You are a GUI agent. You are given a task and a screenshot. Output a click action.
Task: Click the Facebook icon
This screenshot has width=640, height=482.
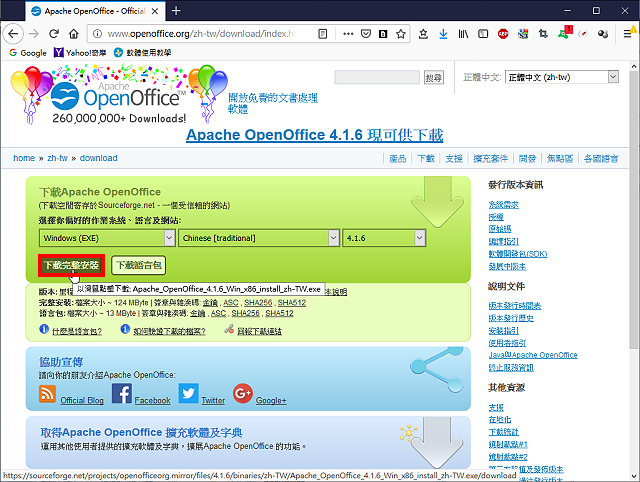122,393
